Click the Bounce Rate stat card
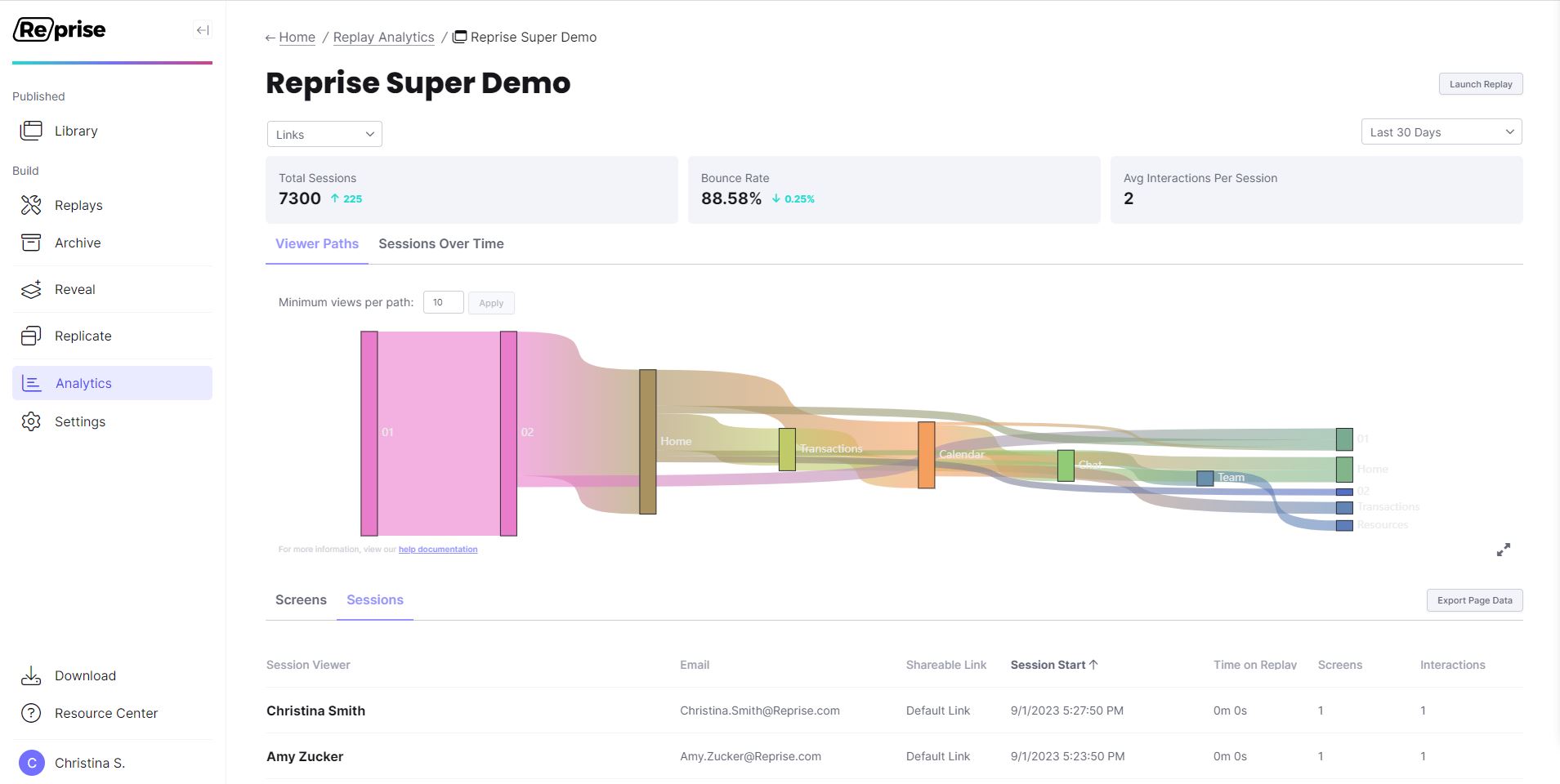Viewport: 1560px width, 784px height. point(894,189)
